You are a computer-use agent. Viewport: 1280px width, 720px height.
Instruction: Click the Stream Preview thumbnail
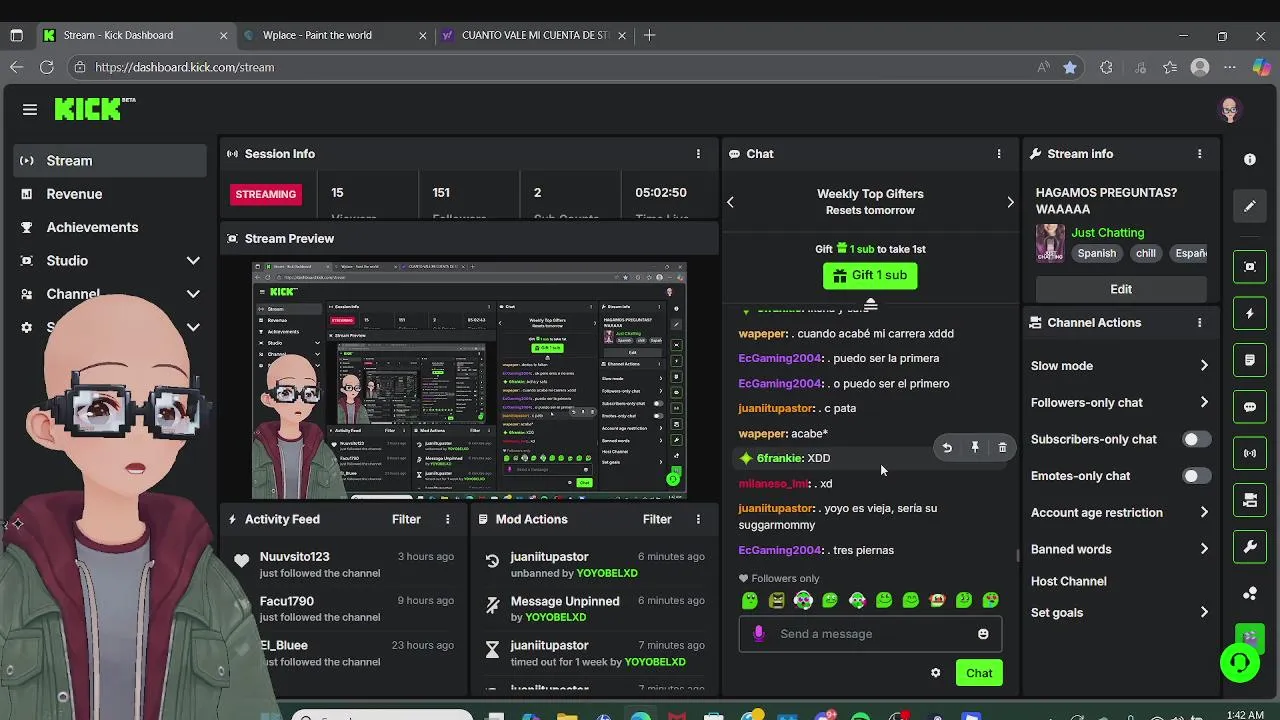point(469,380)
